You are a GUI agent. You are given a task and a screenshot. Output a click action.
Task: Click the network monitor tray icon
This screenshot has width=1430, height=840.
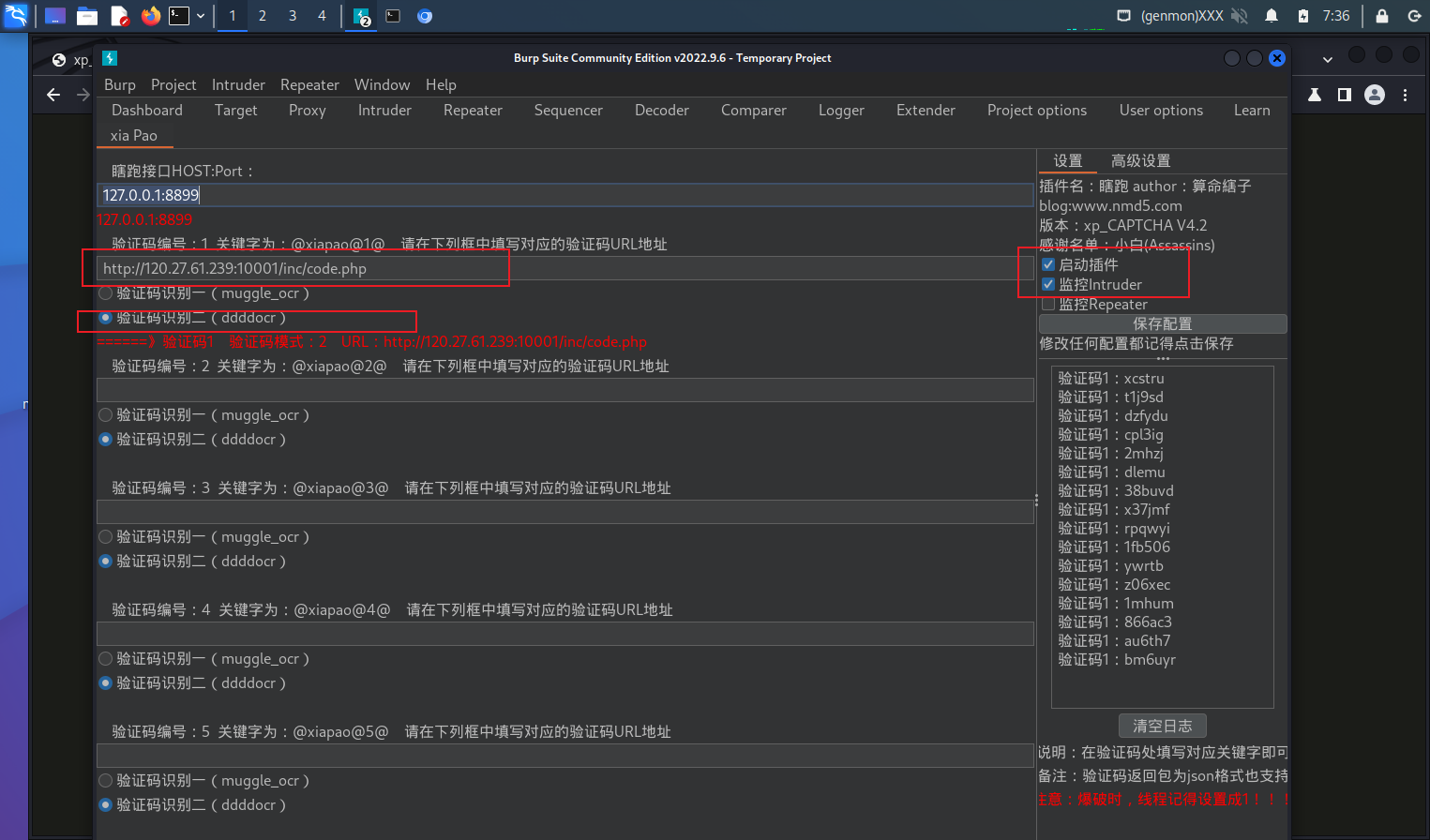click(x=1124, y=16)
